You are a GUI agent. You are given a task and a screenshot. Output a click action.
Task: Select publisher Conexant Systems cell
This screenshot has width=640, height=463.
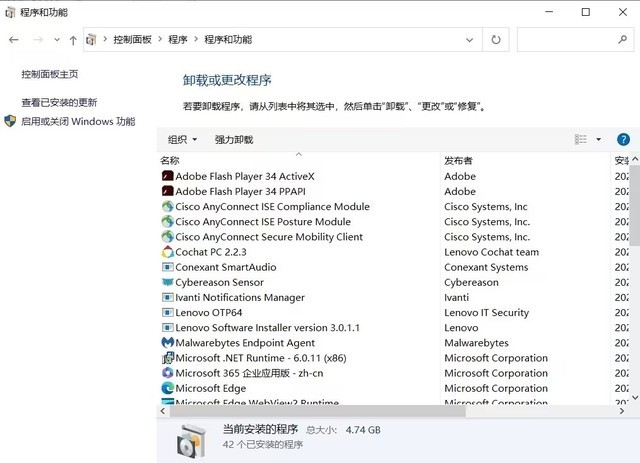point(486,267)
